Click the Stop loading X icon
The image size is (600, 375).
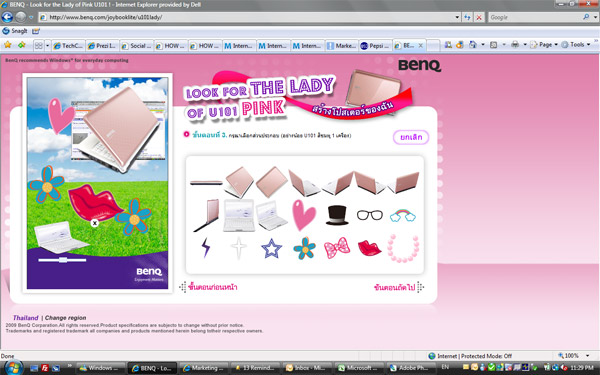click(479, 17)
